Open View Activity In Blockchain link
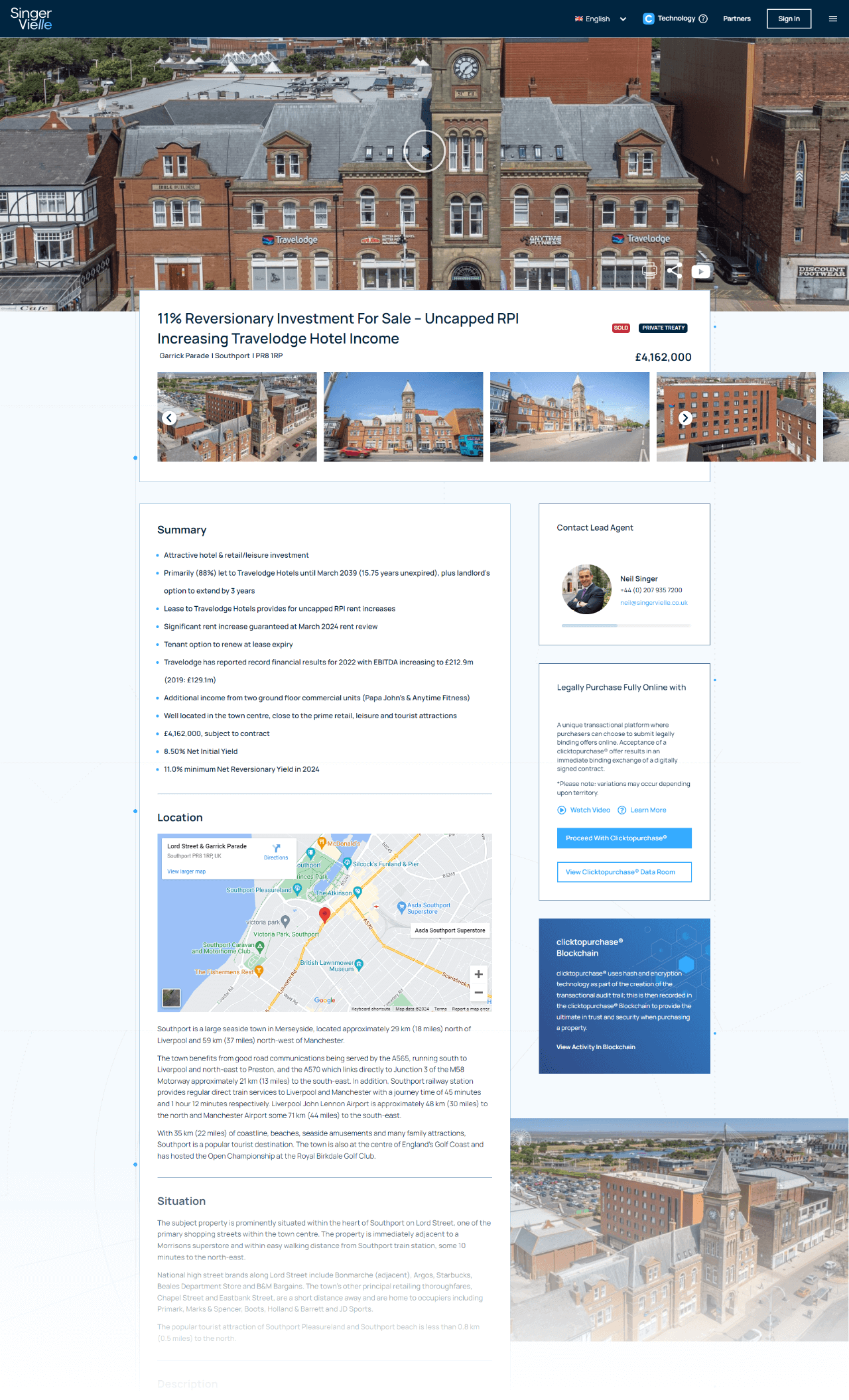This screenshot has height=1400, width=849. (596, 1047)
